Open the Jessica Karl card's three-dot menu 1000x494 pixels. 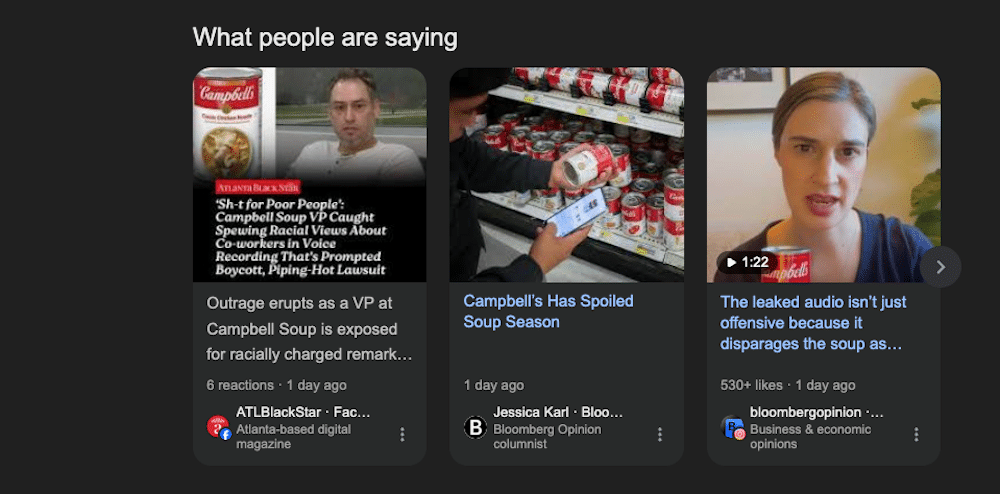[659, 434]
